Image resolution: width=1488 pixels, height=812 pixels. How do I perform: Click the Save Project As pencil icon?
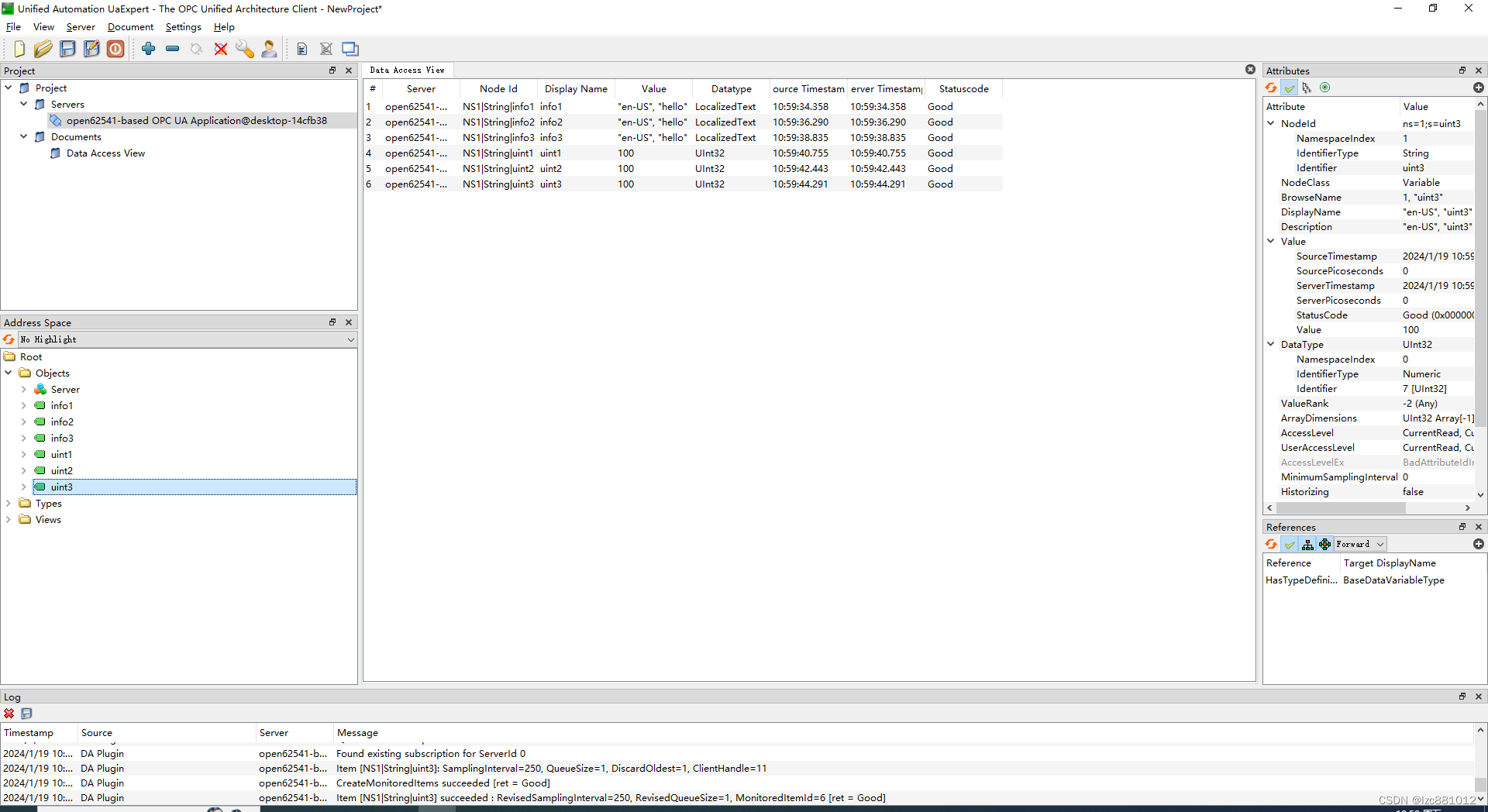click(91, 49)
